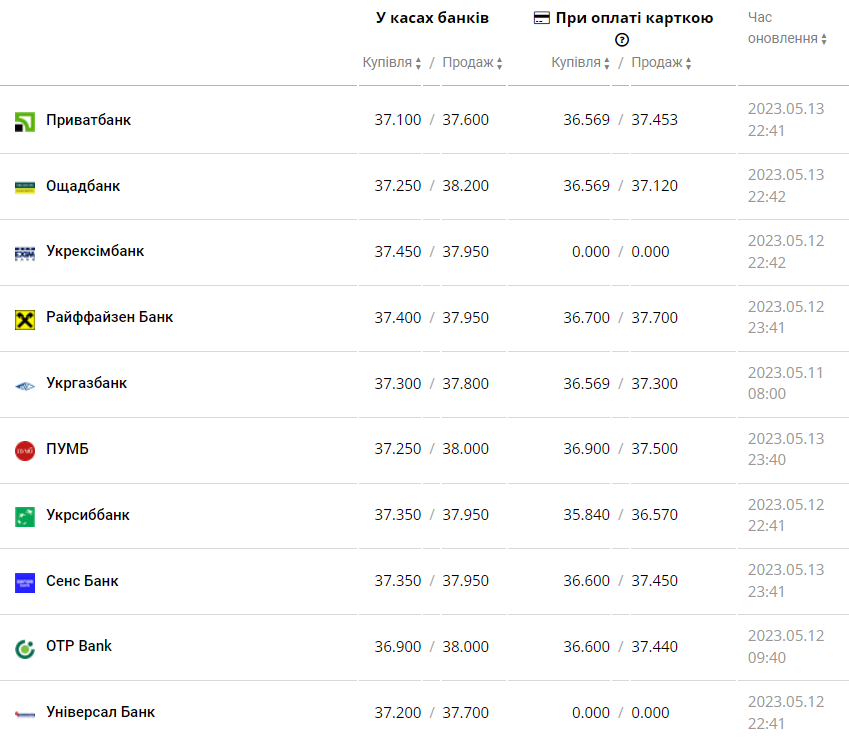Click the Райффайзен Банк logo icon

[25, 319]
